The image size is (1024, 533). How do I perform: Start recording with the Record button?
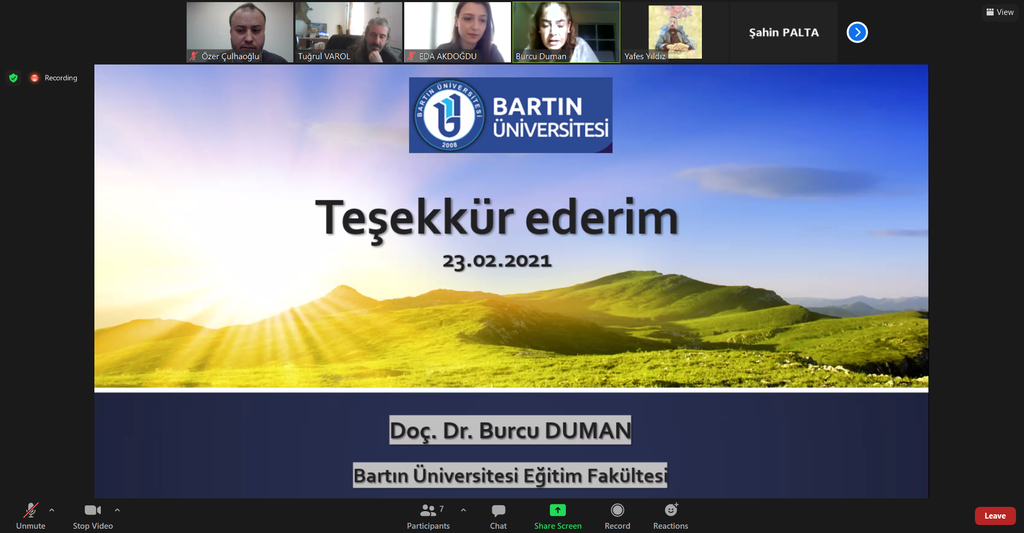pyautogui.click(x=617, y=514)
